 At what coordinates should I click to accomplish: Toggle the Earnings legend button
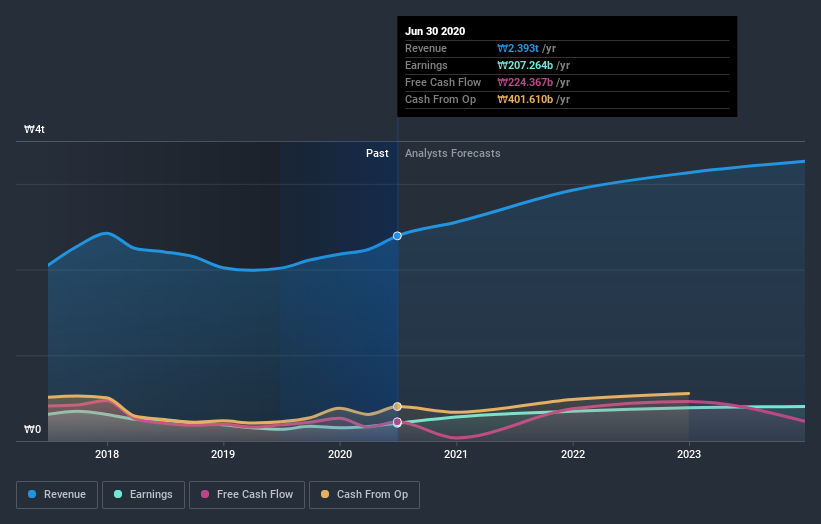[143, 495]
